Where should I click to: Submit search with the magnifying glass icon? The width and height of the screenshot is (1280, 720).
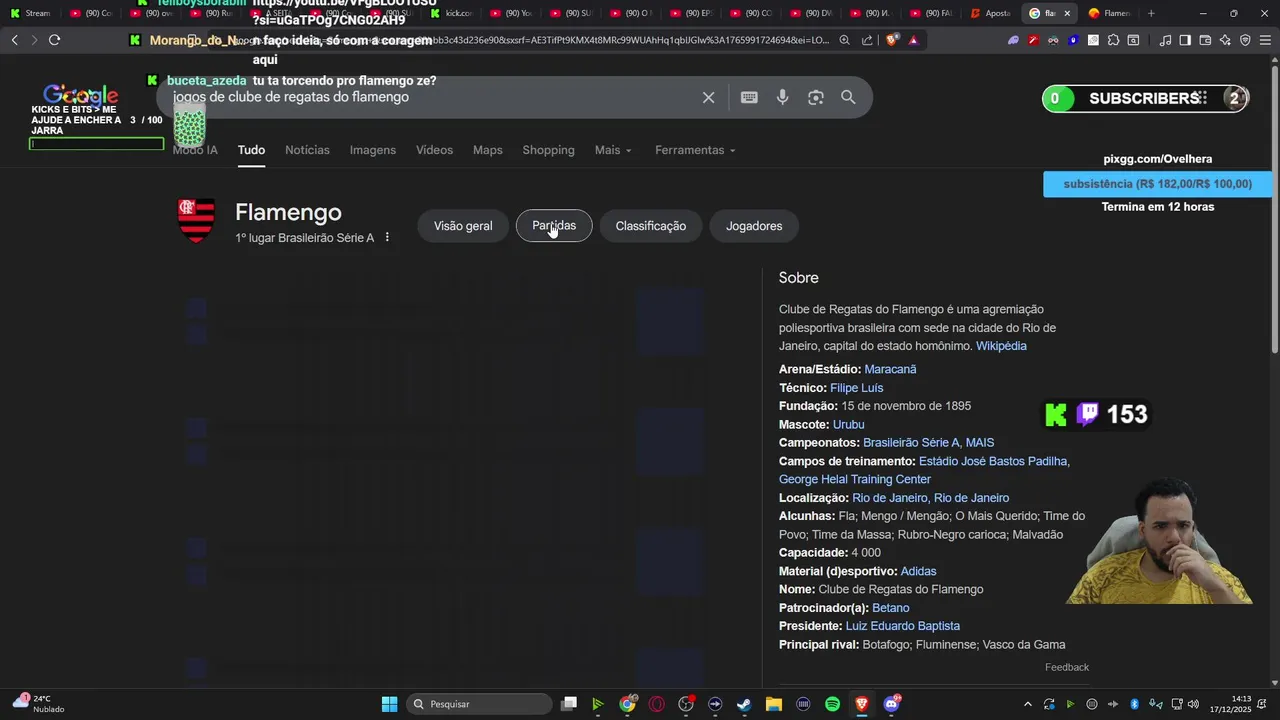(x=848, y=97)
